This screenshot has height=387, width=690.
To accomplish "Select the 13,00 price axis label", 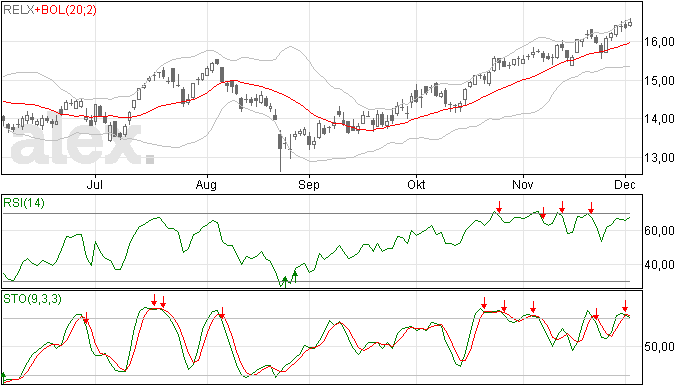I will click(x=659, y=158).
